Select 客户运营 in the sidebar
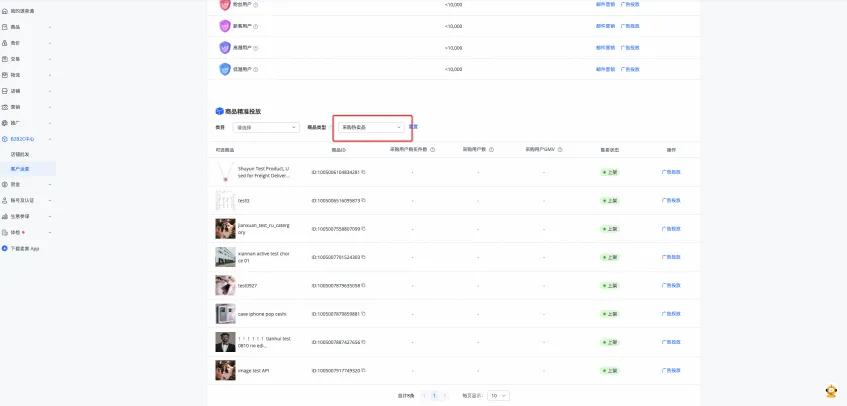Screen dimensions: 847x406 coord(20,169)
